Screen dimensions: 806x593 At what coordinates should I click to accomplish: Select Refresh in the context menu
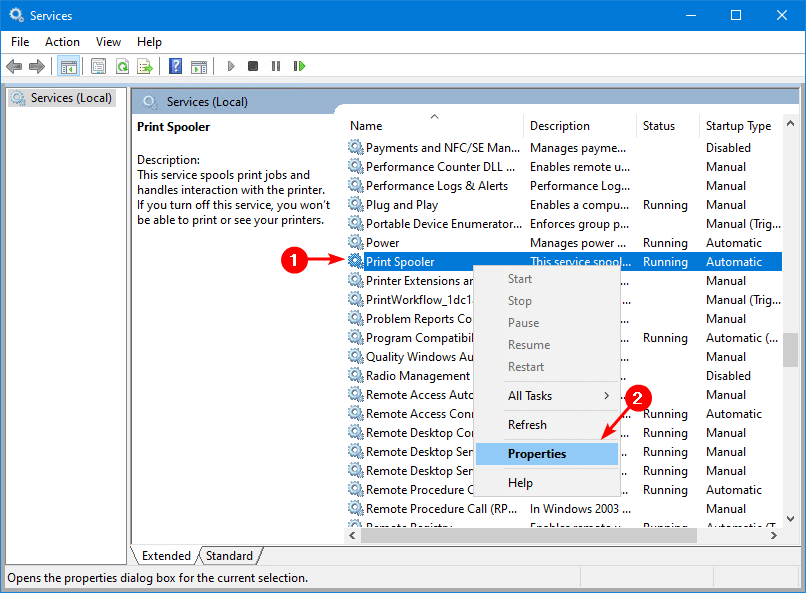tap(527, 425)
